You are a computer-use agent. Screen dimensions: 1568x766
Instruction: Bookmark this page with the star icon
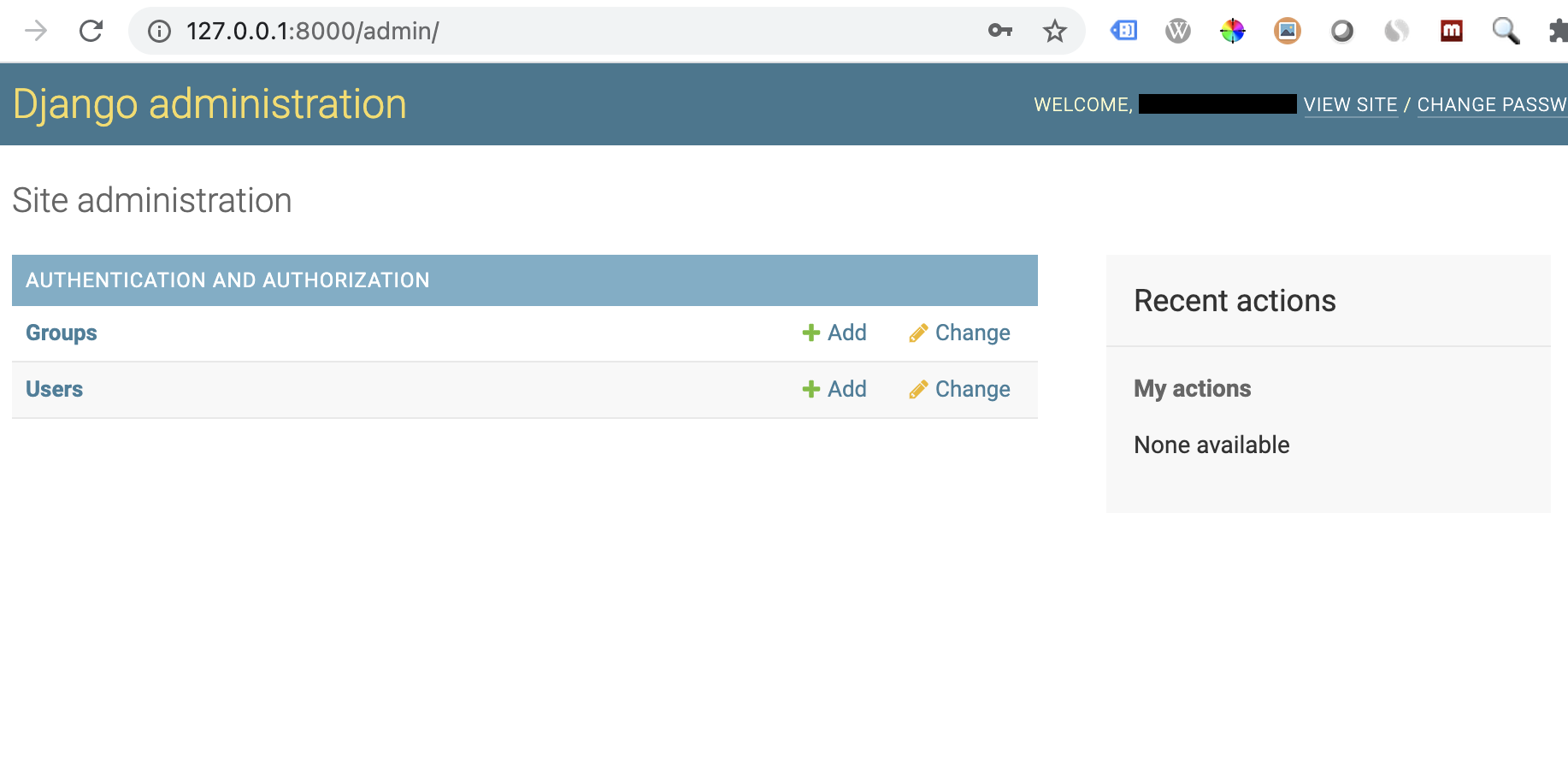(x=1055, y=32)
